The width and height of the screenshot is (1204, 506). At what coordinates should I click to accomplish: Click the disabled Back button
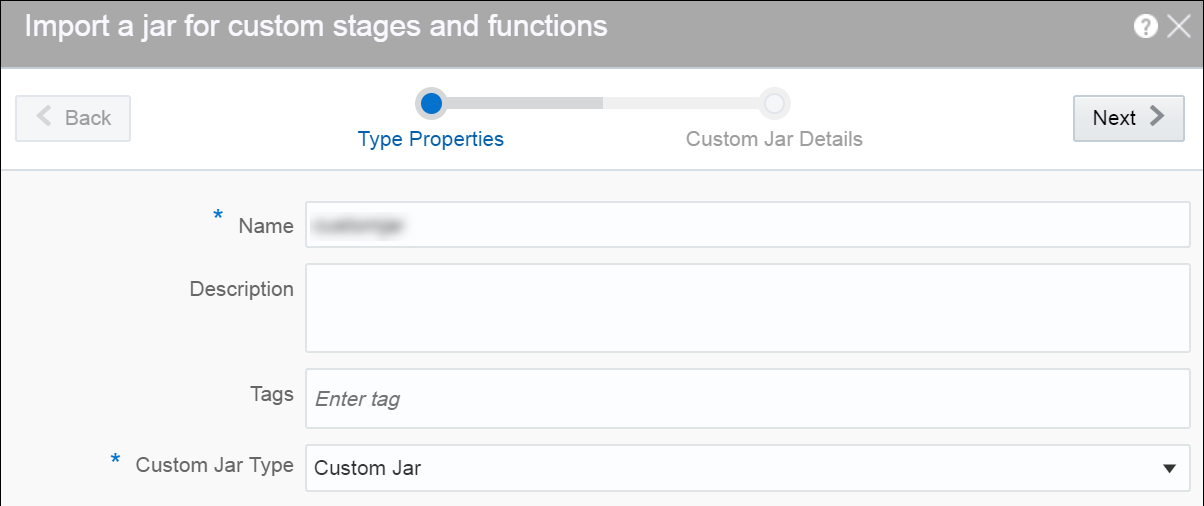click(x=73, y=118)
